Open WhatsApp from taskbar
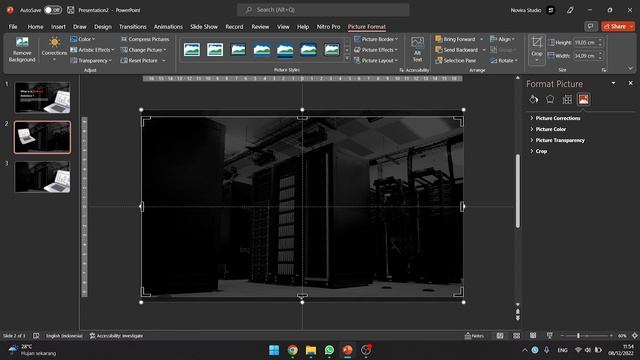The width and height of the screenshot is (640, 360). point(329,350)
